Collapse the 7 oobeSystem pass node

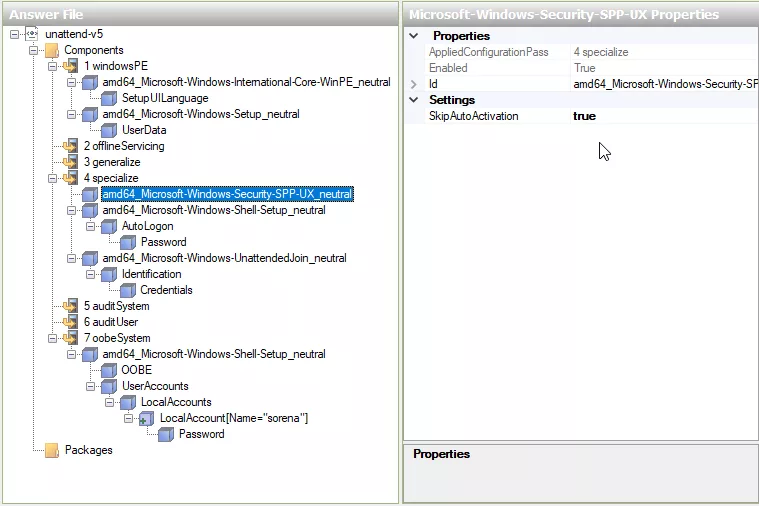tap(52, 338)
